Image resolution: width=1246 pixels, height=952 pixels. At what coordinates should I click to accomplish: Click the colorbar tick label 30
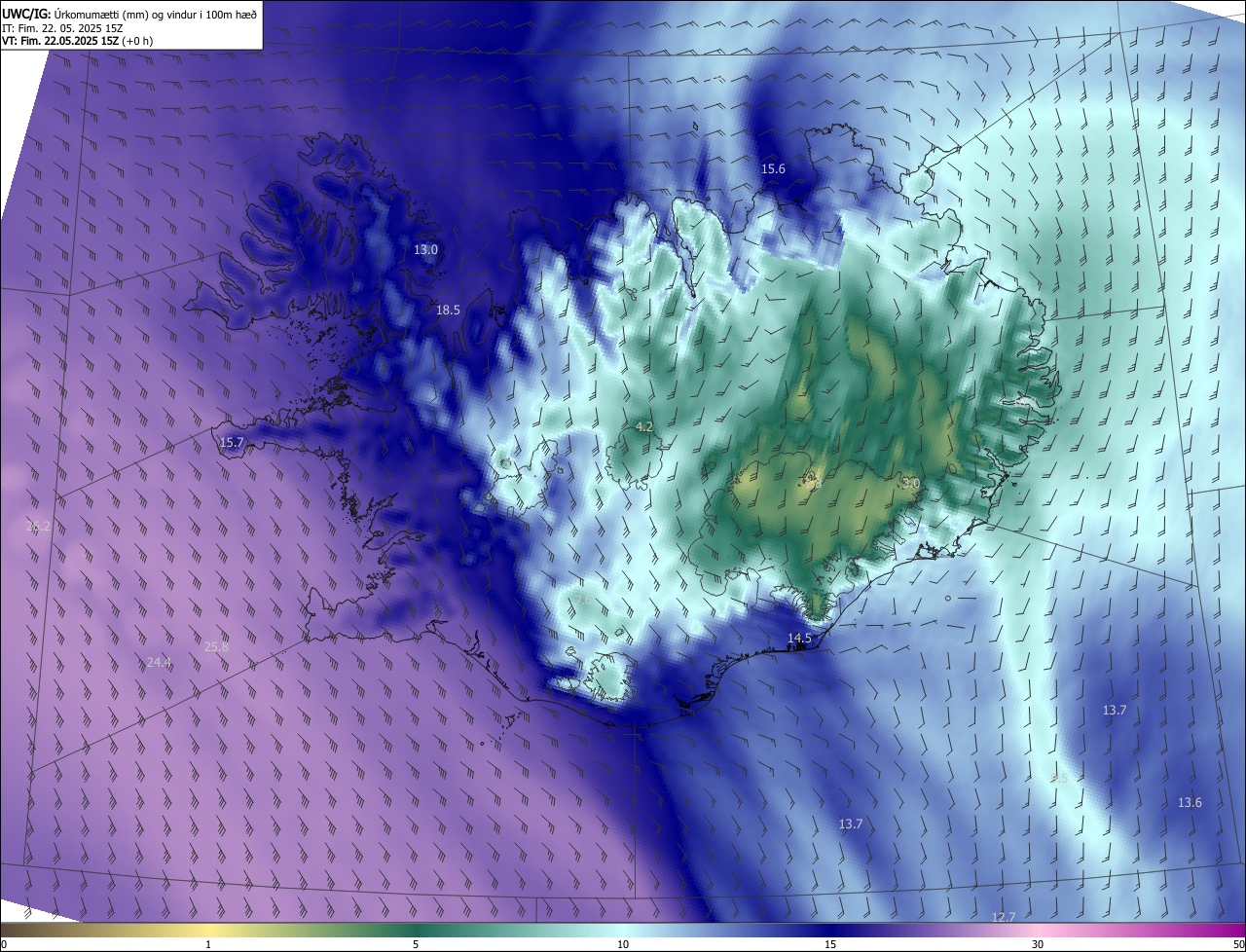[x=1038, y=944]
